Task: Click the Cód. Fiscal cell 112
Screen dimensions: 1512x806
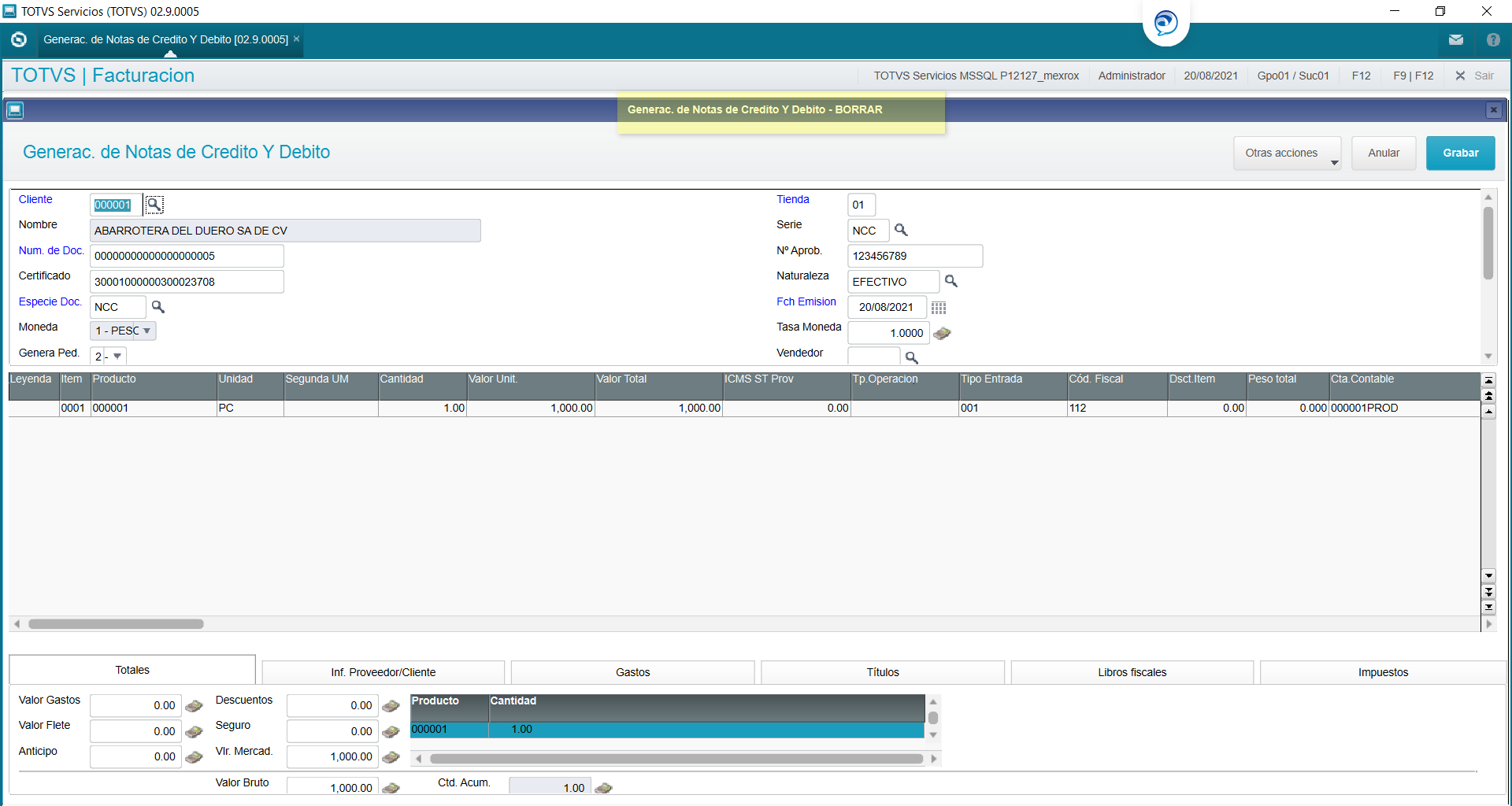Action: (x=1117, y=408)
